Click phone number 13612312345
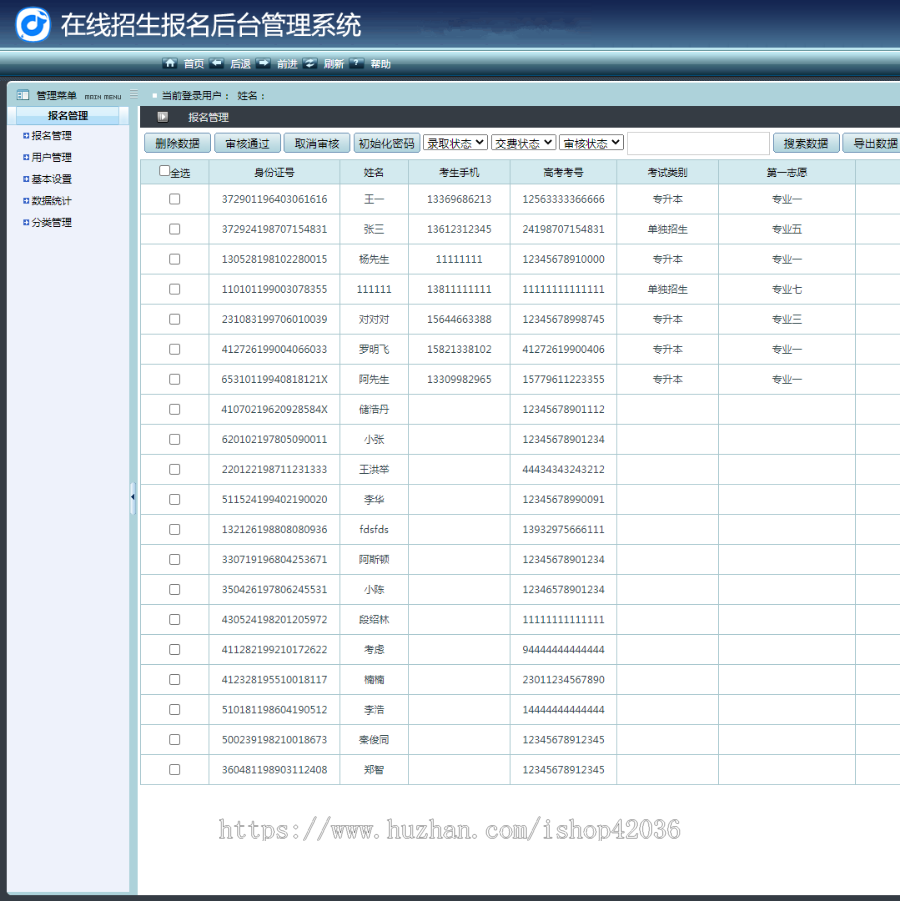 pos(459,229)
